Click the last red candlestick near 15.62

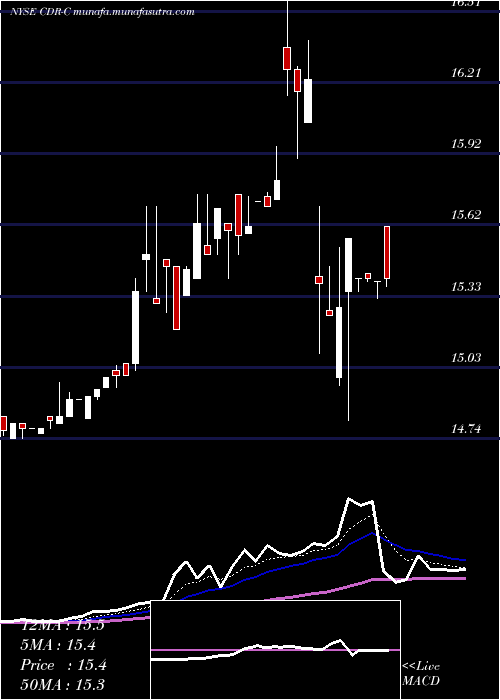point(387,252)
